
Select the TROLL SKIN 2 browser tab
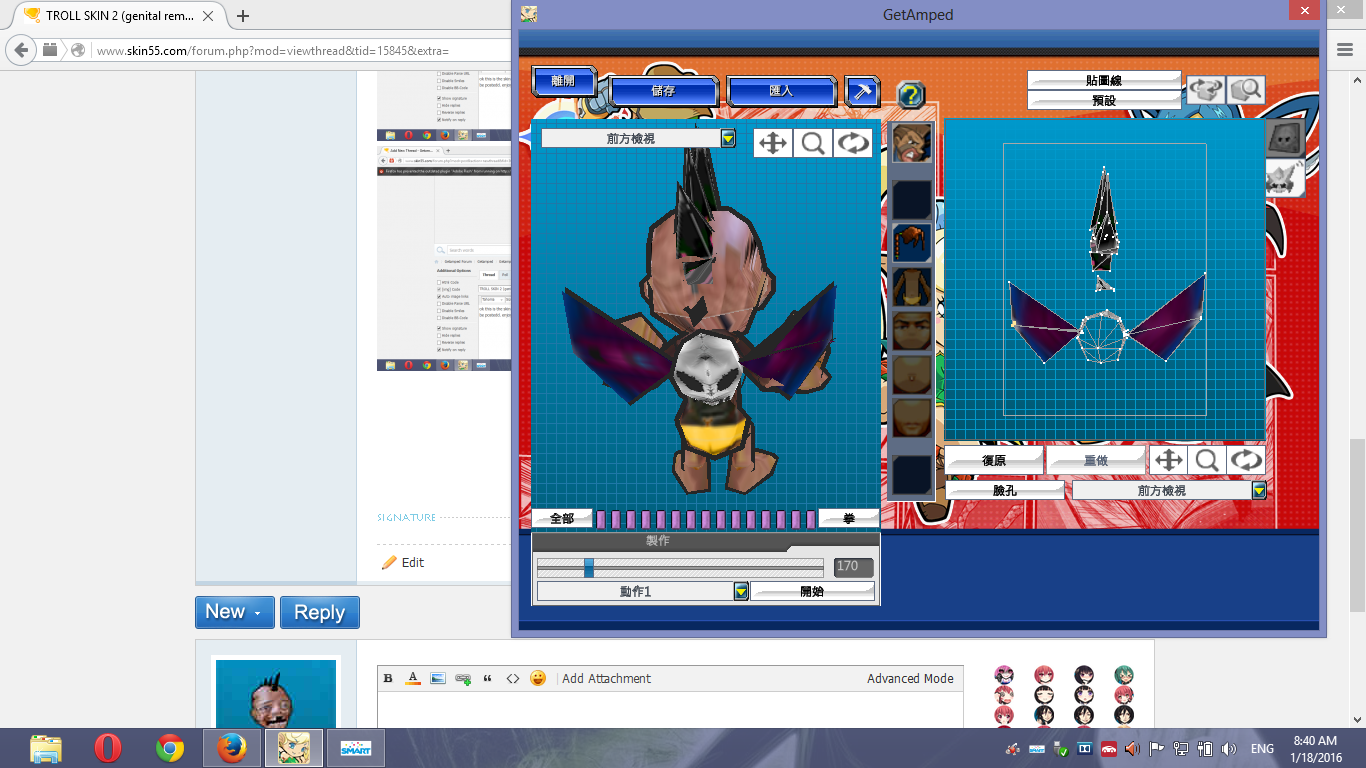[121, 15]
